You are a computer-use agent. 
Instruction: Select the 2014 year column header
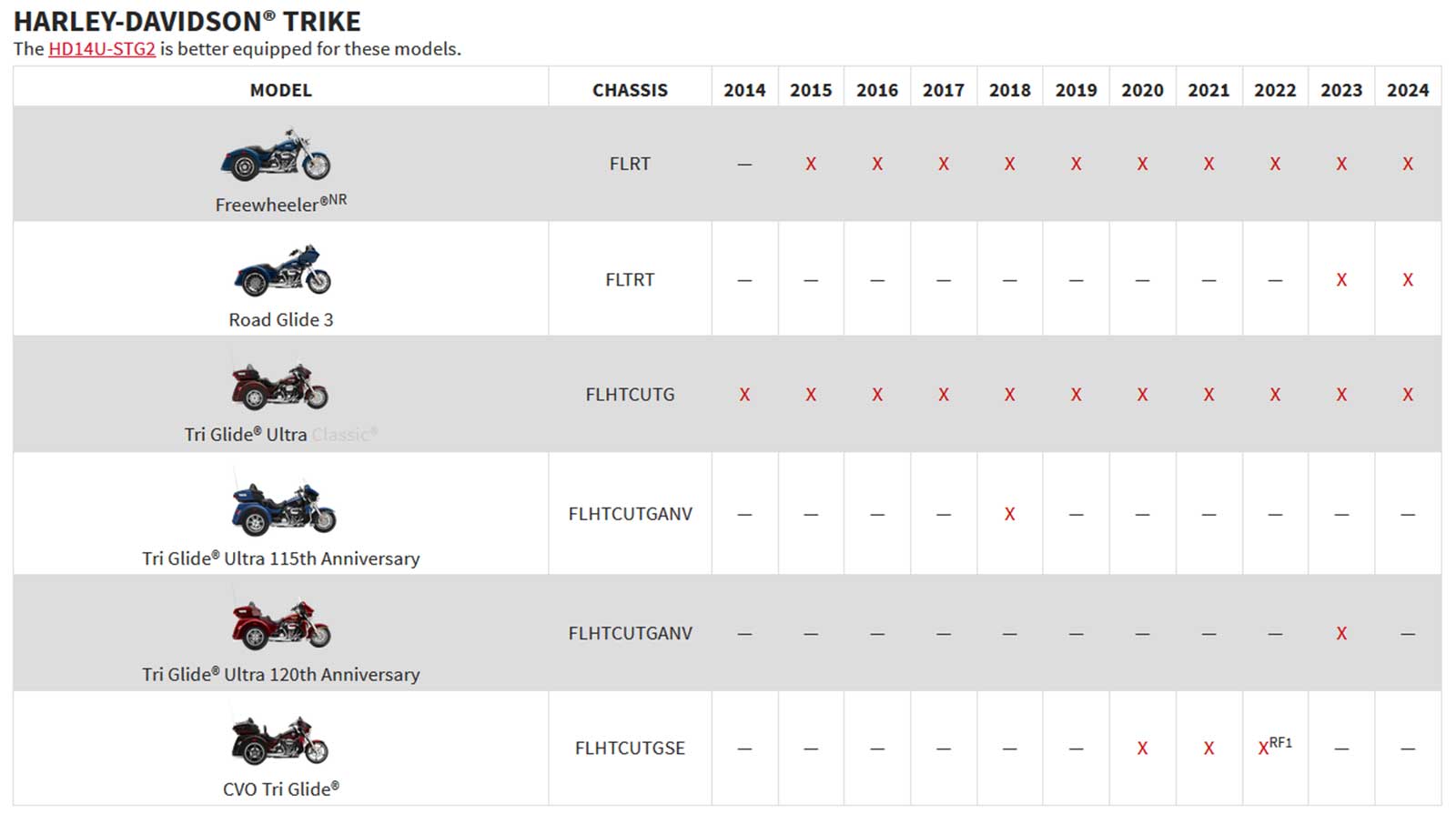(744, 90)
